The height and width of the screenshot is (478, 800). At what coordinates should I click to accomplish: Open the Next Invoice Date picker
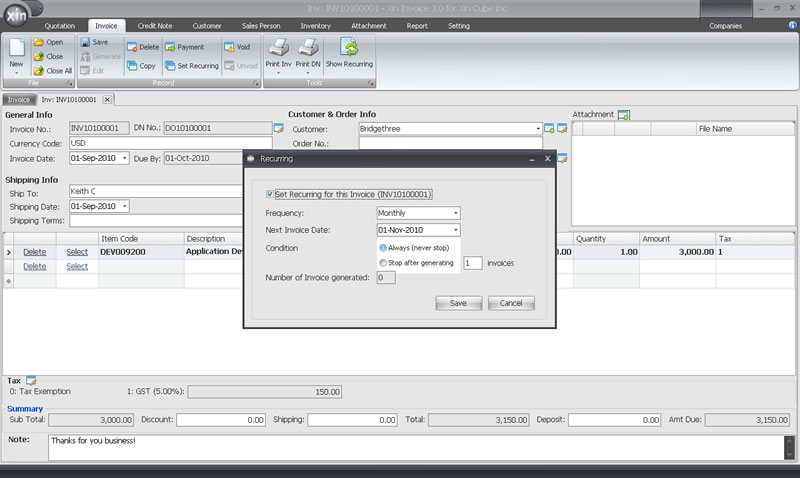[x=456, y=230]
